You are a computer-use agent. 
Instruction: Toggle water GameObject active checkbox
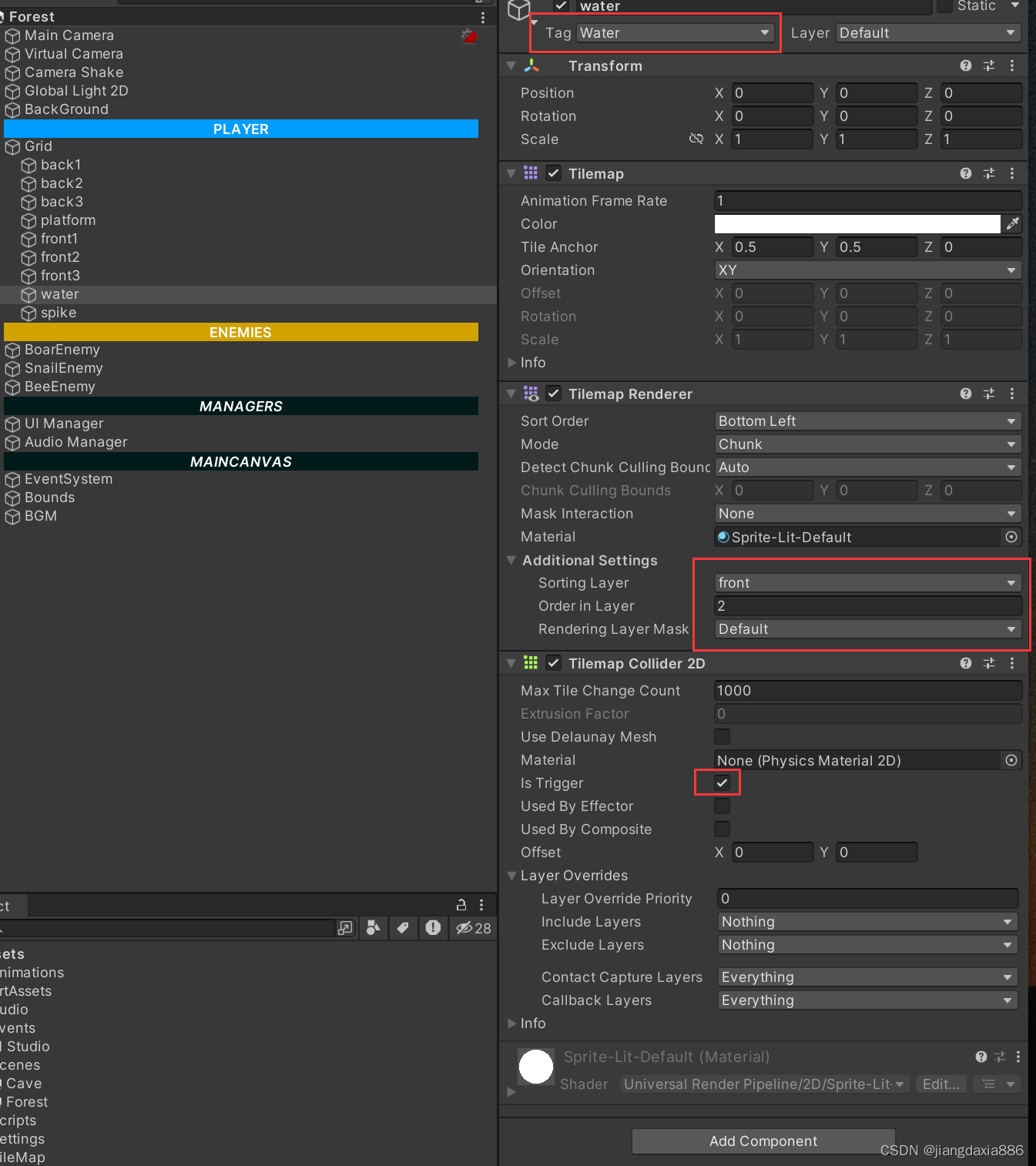click(x=562, y=6)
